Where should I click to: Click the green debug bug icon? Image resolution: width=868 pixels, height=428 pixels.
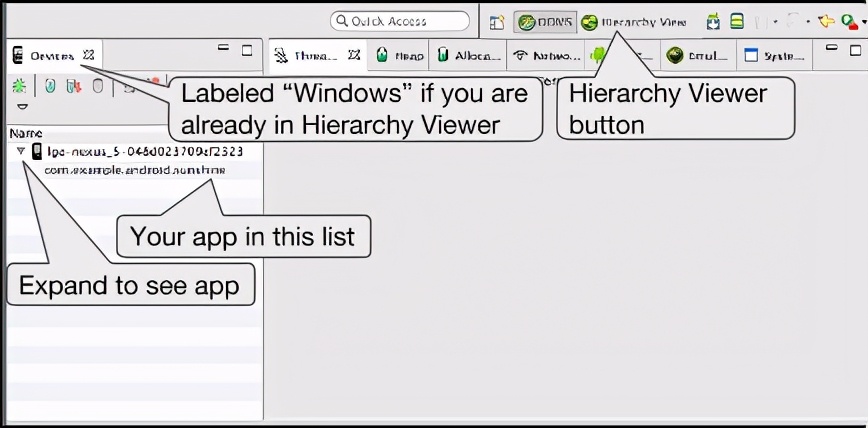click(x=19, y=86)
